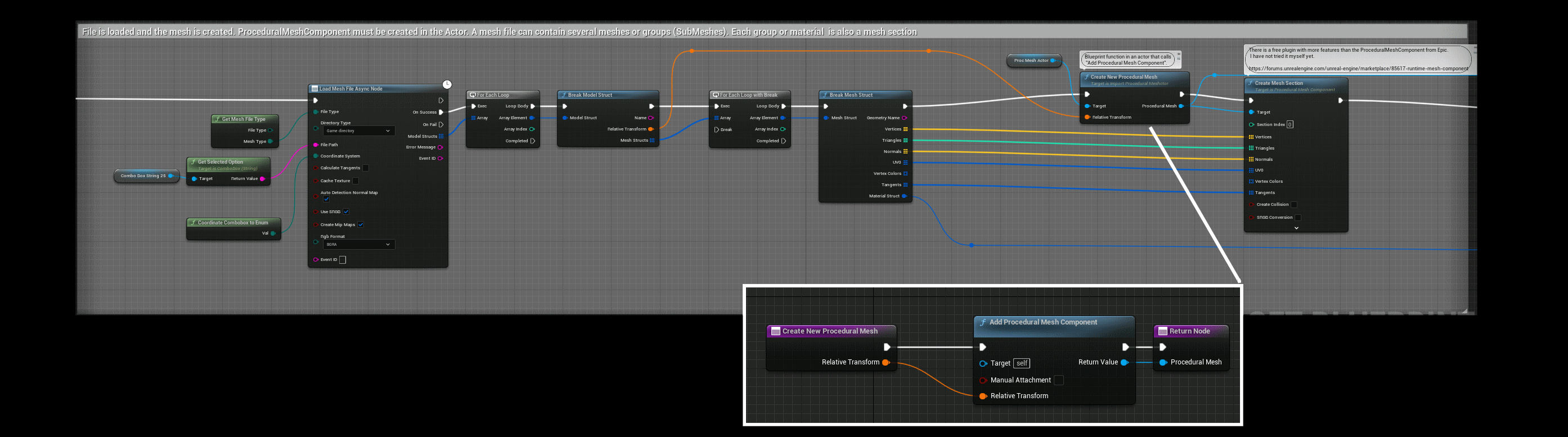Uncheck the Use SRGB checkbox
This screenshot has height=437, width=1568.
point(346,212)
